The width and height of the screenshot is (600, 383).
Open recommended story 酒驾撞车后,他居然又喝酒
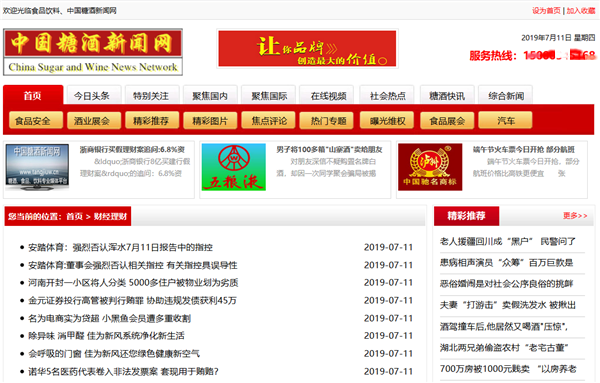[504, 326]
